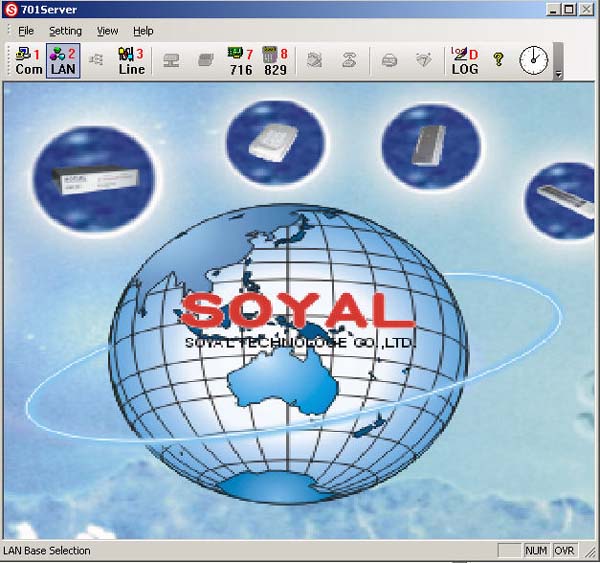This screenshot has width=600, height=563.
Task: Click the NUM indicator in status bar
Action: (x=537, y=551)
